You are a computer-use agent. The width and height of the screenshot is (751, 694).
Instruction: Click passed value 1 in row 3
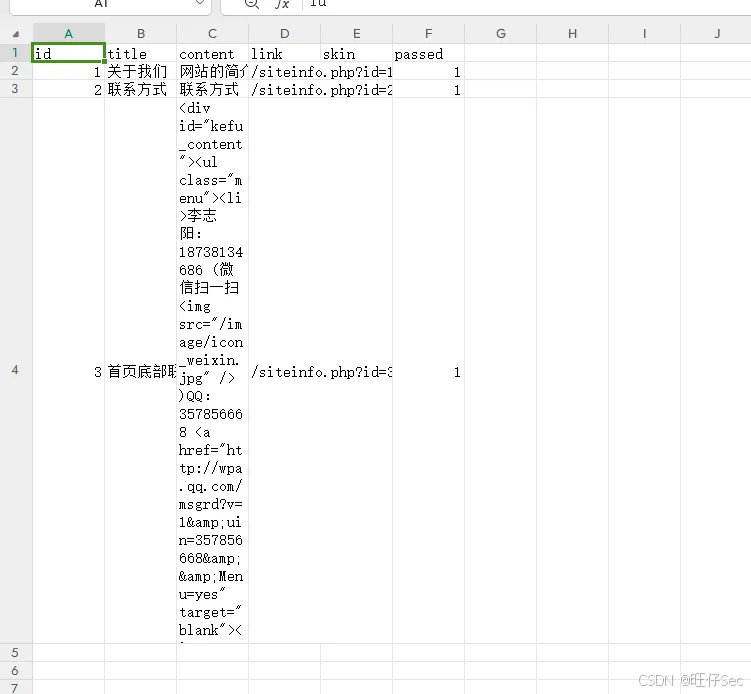[x=428, y=89]
